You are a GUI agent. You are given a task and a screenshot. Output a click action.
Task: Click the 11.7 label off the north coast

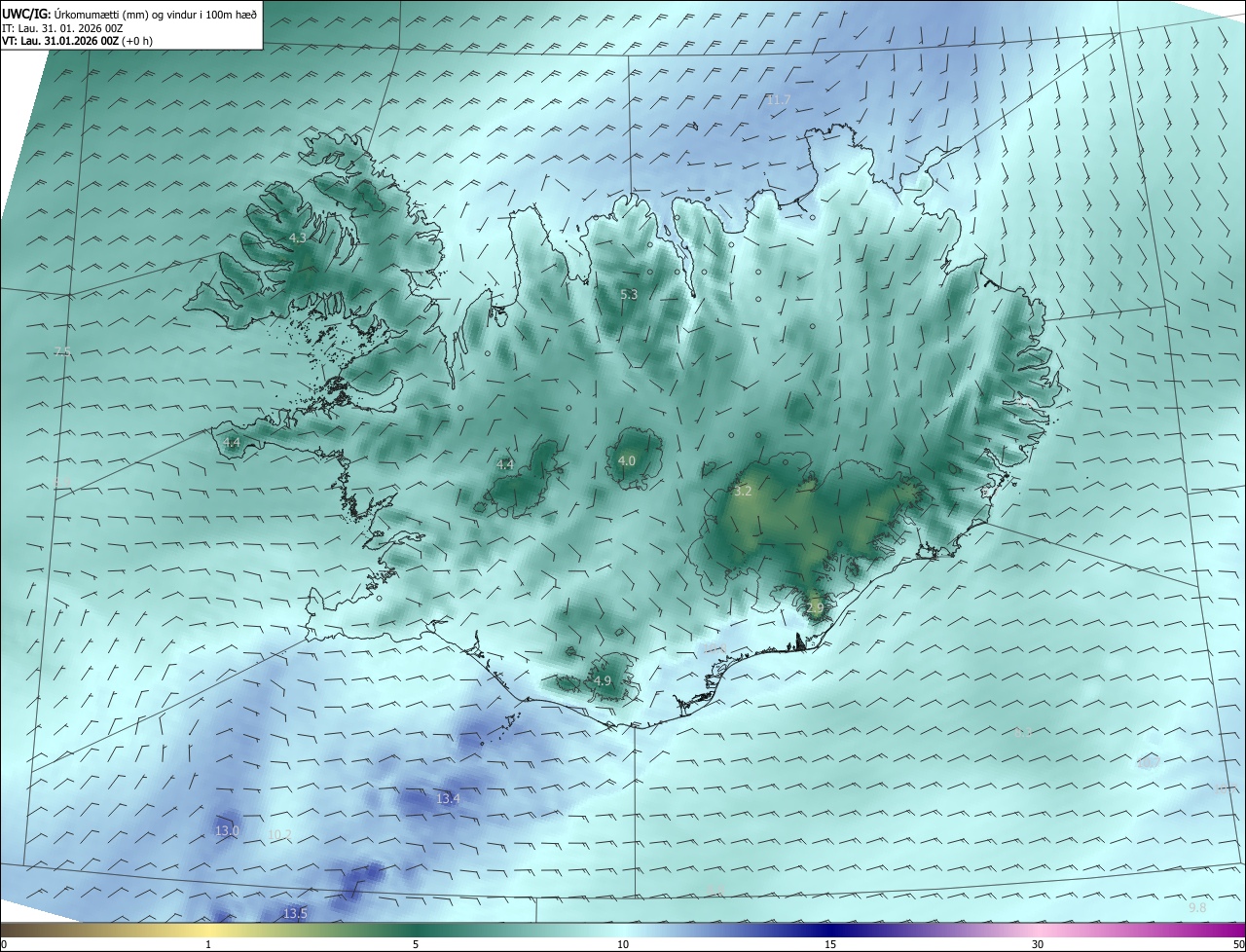[x=779, y=100]
